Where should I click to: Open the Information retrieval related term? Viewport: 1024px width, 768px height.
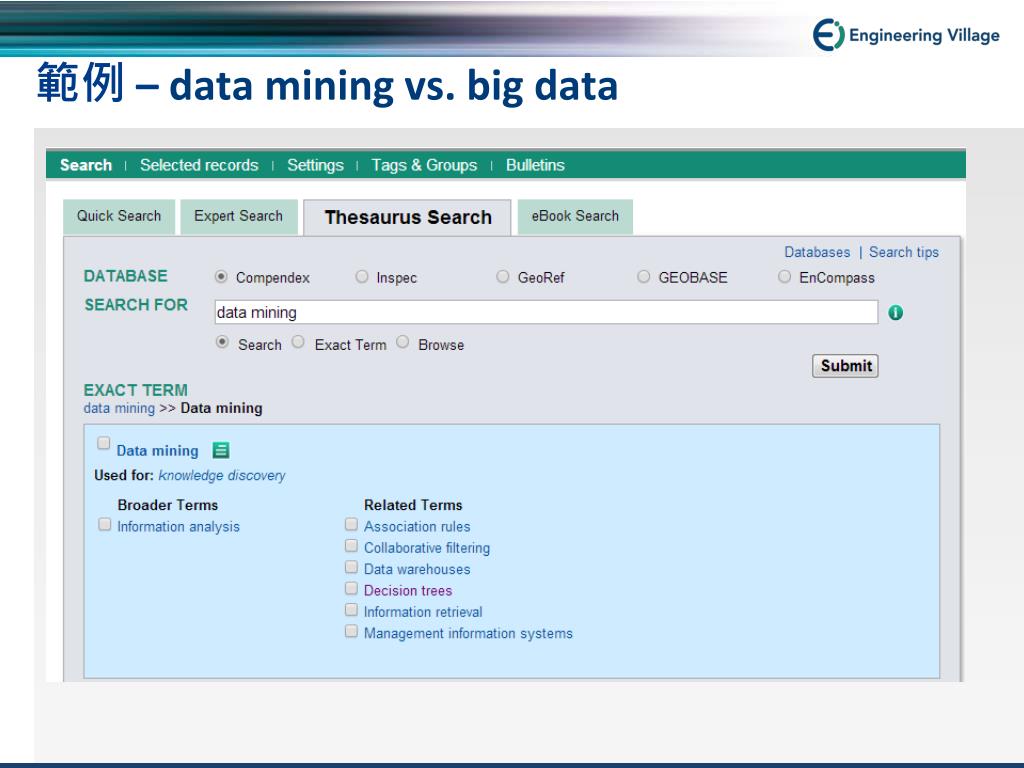423,612
